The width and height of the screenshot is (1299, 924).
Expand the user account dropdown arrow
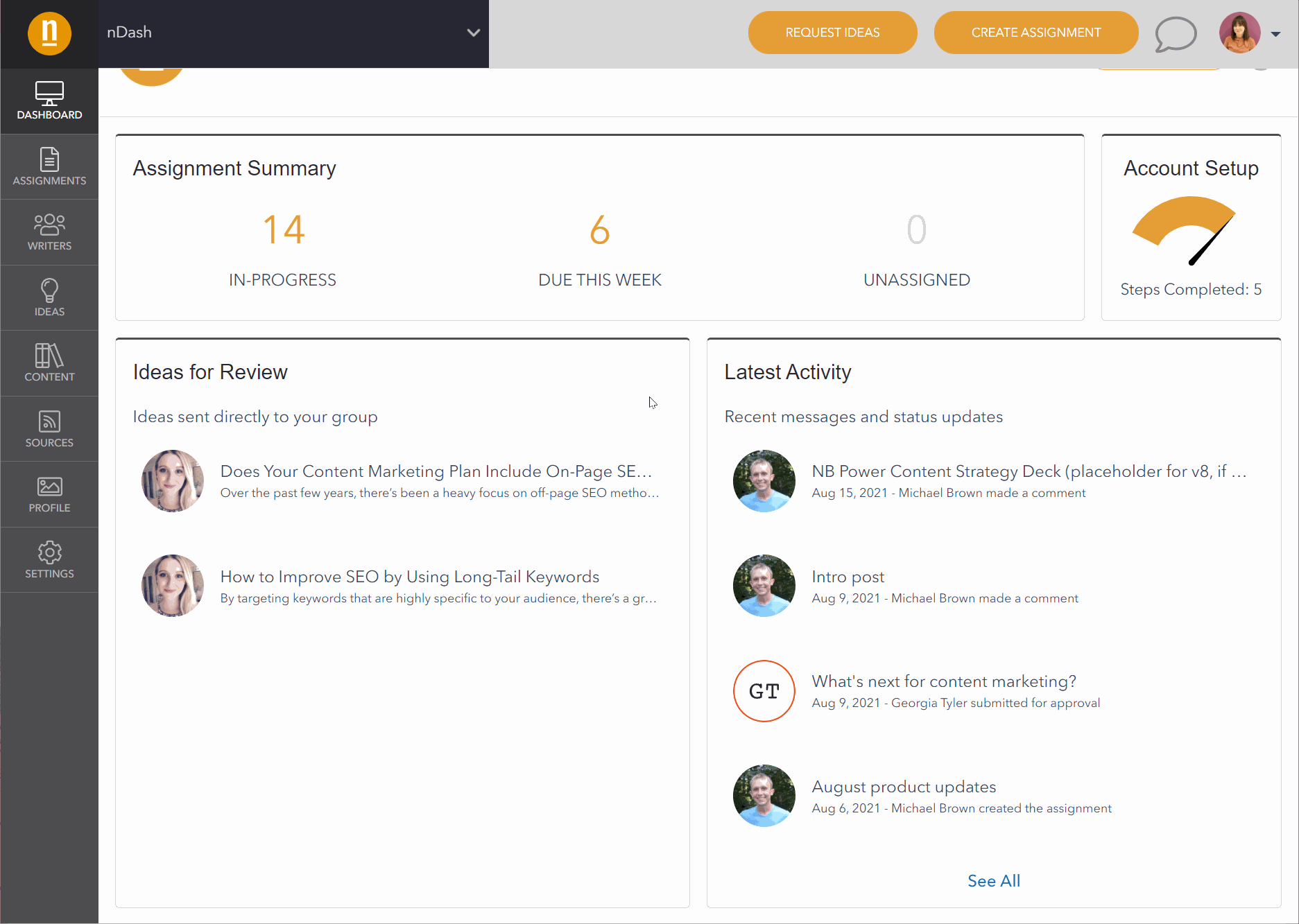1275,34
